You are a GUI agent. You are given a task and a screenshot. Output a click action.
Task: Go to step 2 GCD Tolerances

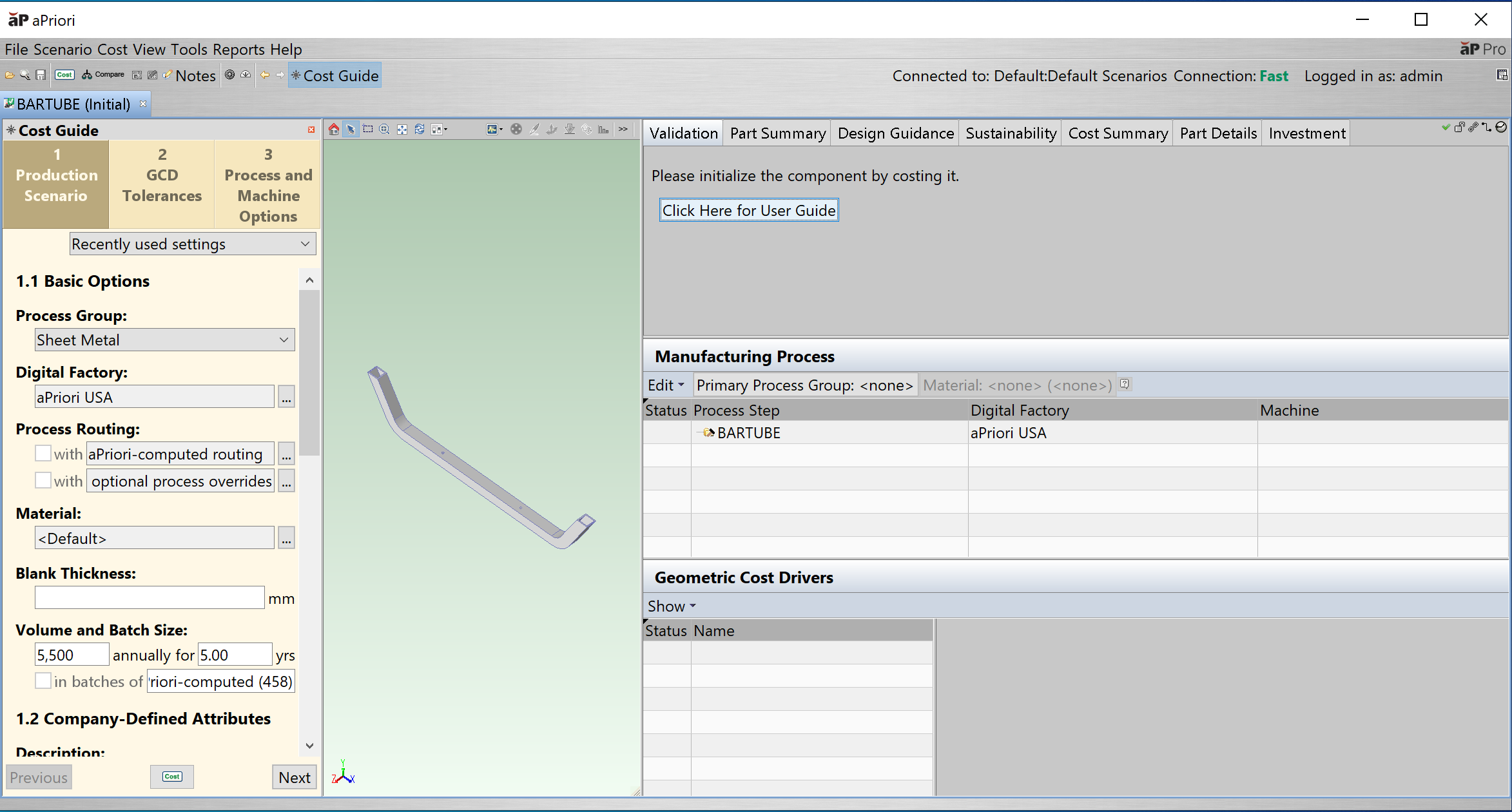(x=162, y=184)
